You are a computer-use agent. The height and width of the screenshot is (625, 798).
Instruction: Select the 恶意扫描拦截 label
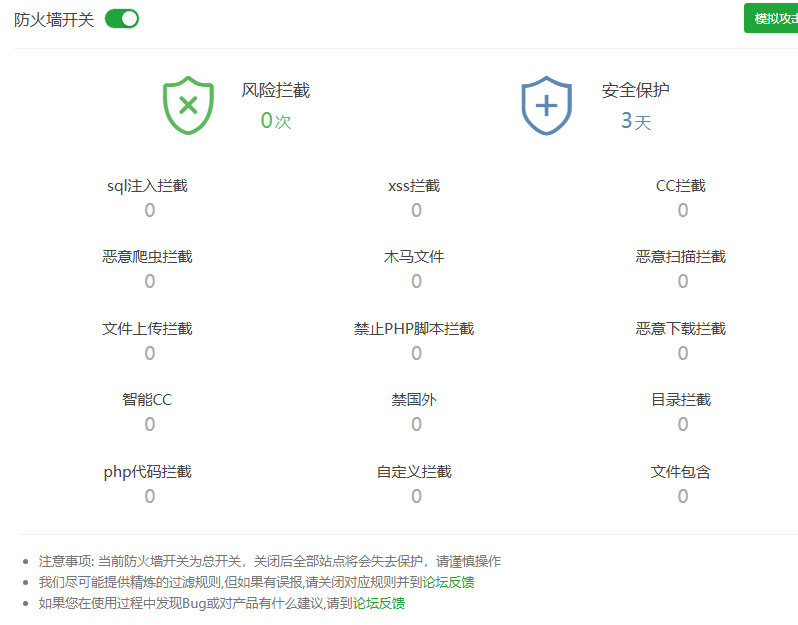coord(681,257)
